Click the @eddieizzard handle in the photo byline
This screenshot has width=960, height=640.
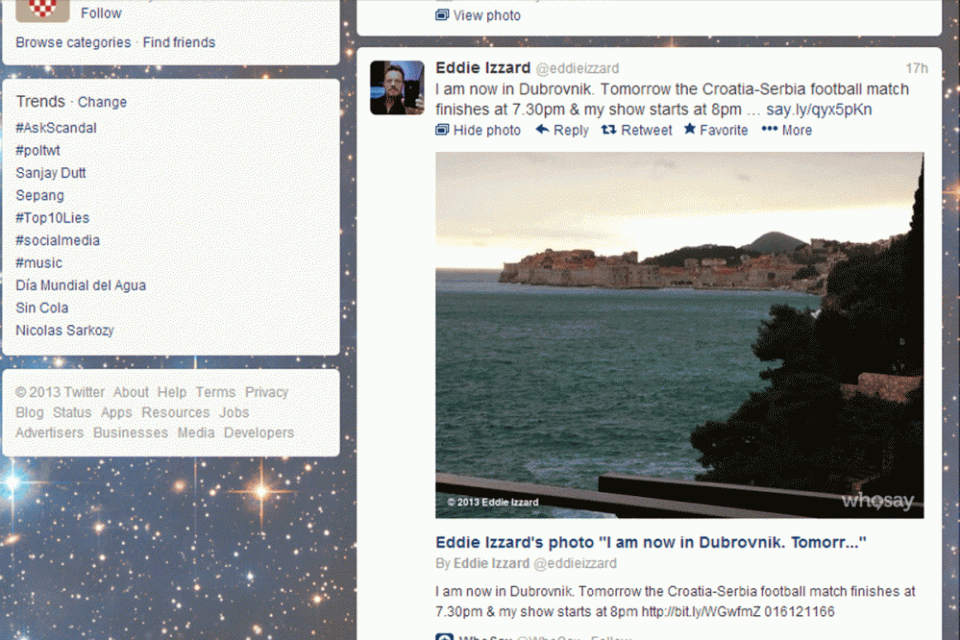pyautogui.click(x=575, y=563)
